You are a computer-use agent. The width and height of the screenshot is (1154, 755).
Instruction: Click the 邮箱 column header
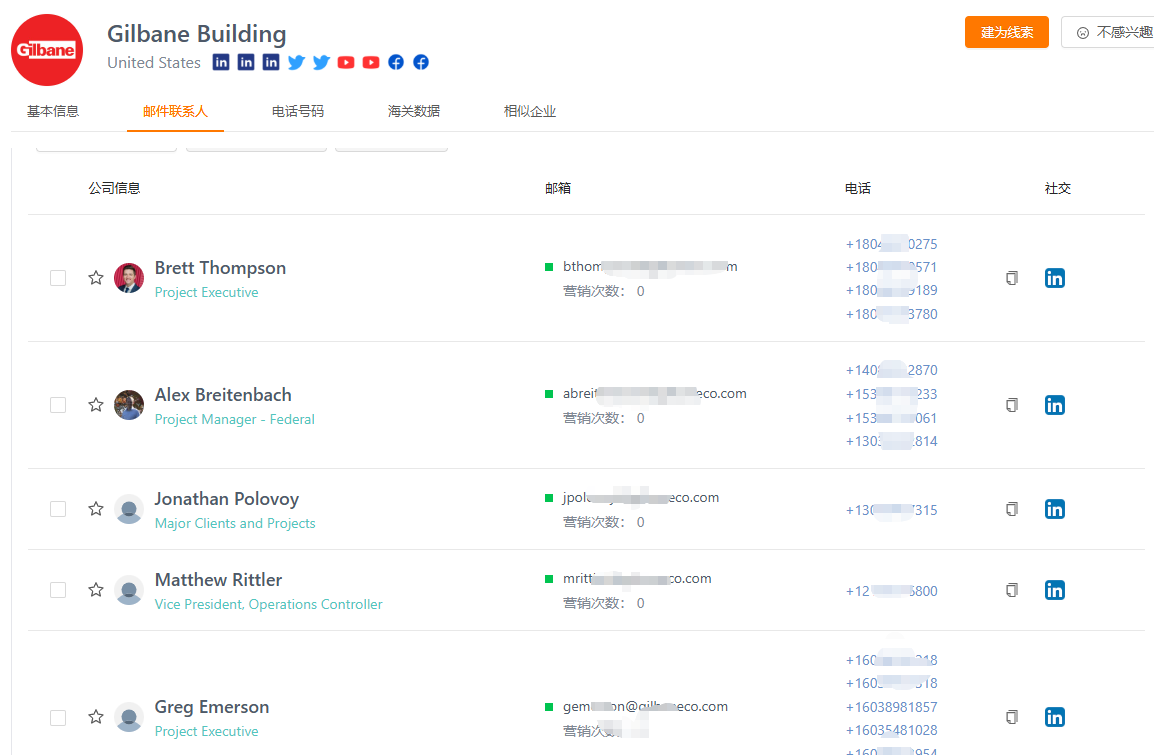(558, 188)
